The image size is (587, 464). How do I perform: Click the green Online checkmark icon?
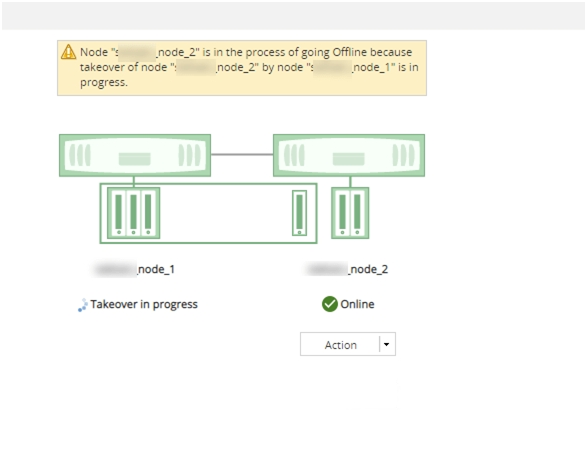point(330,304)
